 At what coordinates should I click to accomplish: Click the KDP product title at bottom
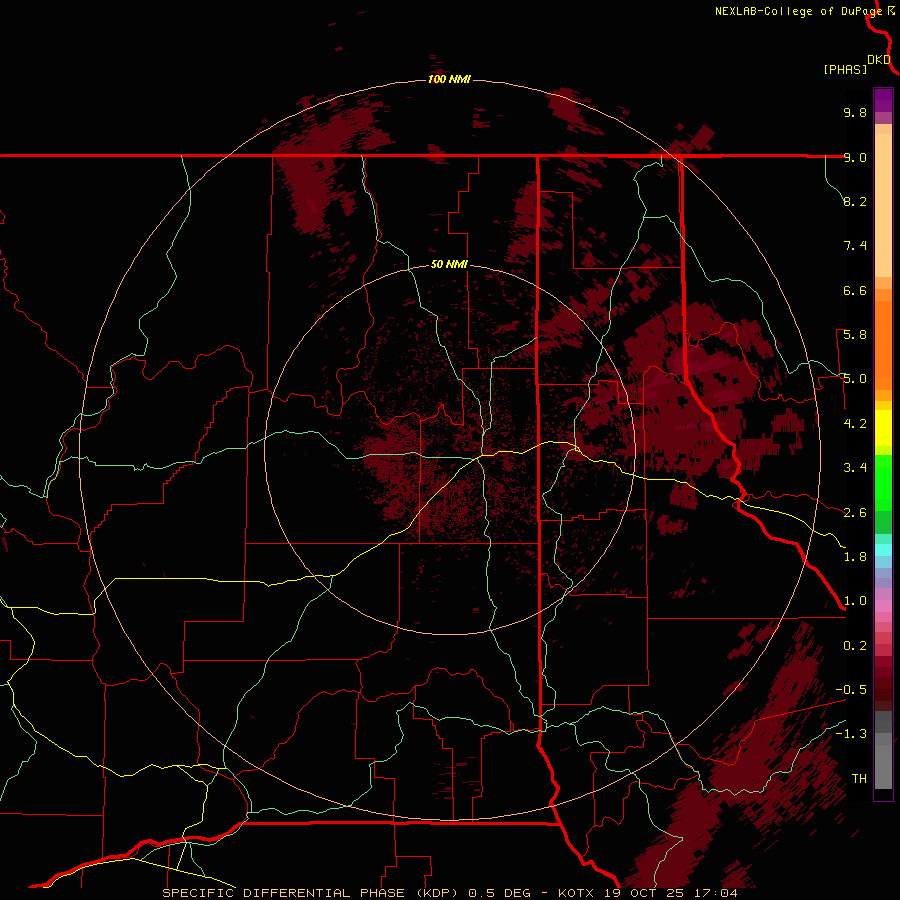pos(449,893)
